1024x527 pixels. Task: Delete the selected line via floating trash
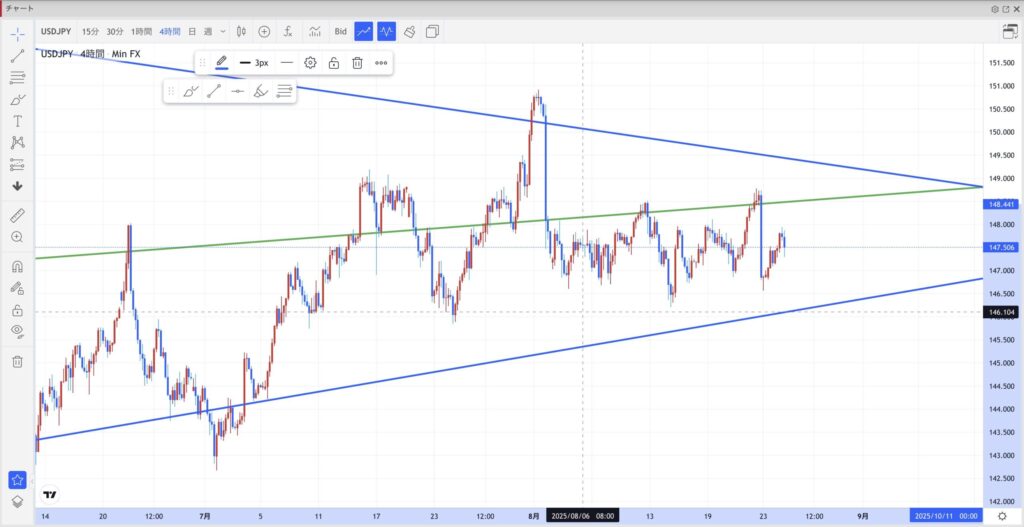(357, 63)
